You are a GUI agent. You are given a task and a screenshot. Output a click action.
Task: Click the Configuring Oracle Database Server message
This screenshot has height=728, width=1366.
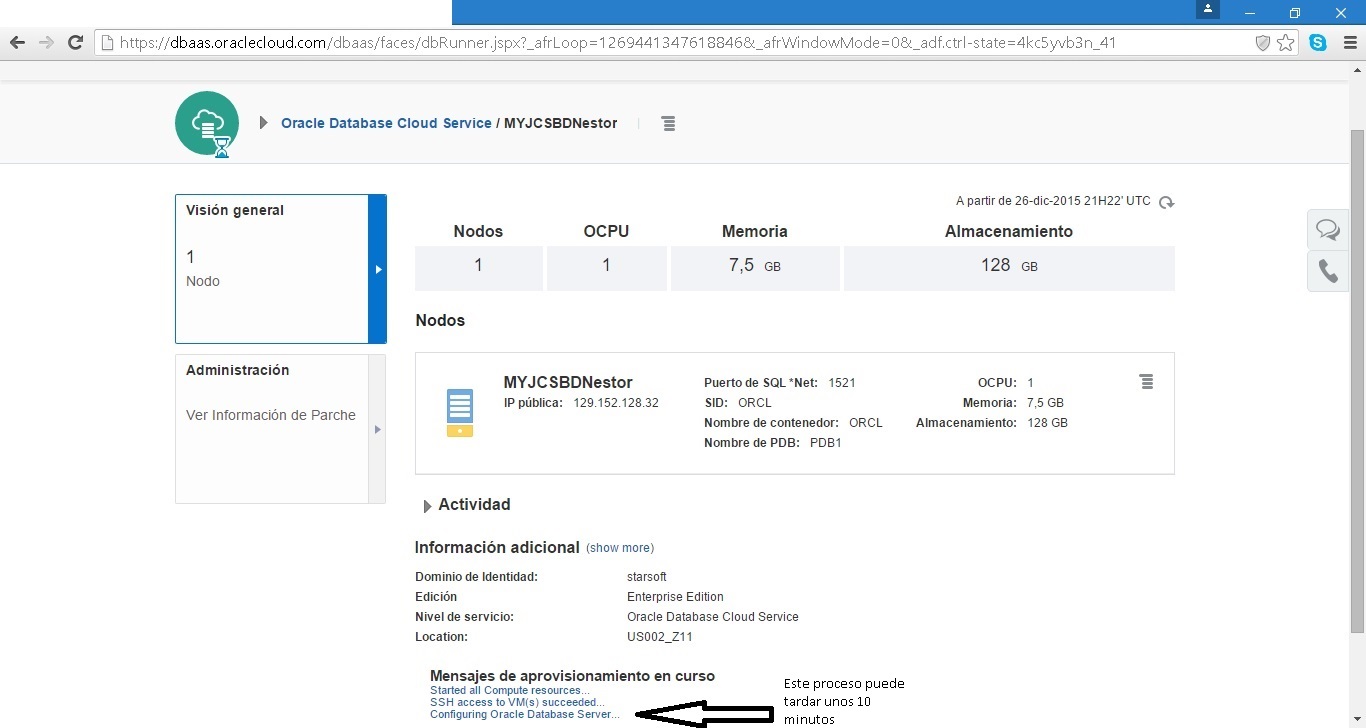coord(524,714)
